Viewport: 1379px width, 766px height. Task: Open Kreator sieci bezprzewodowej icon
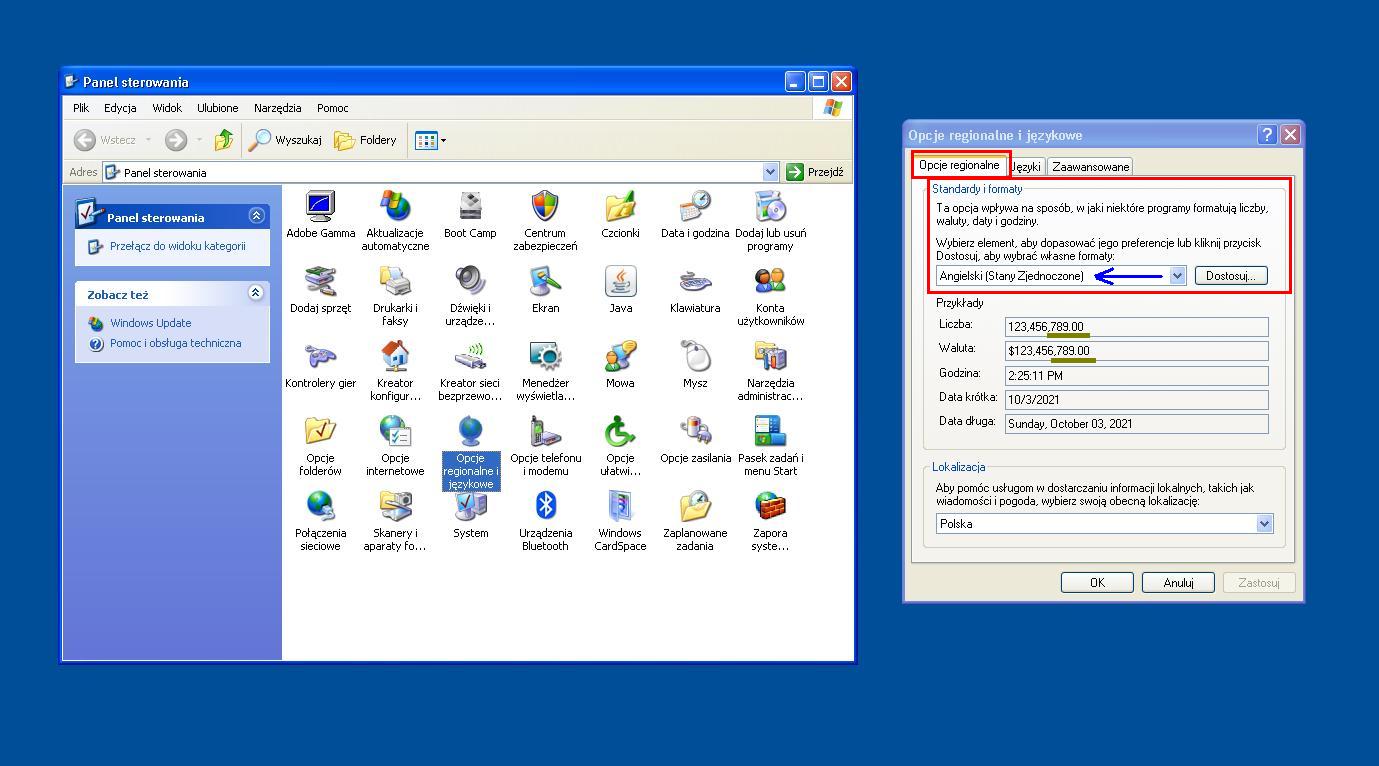click(x=470, y=357)
